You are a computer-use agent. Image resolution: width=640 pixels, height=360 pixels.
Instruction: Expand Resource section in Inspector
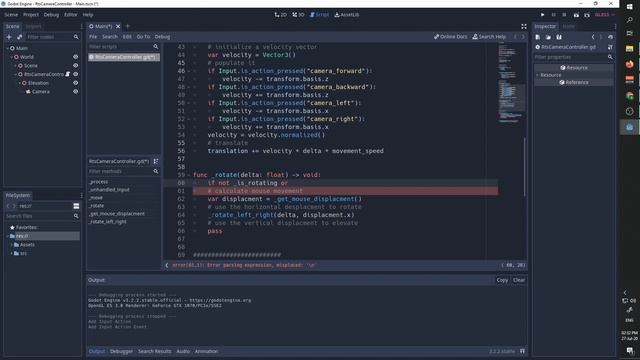point(538,75)
